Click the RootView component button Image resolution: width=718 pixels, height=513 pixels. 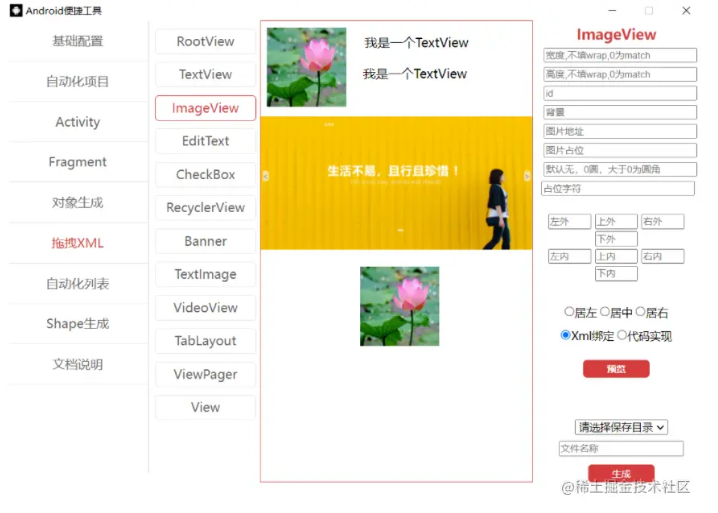click(206, 42)
